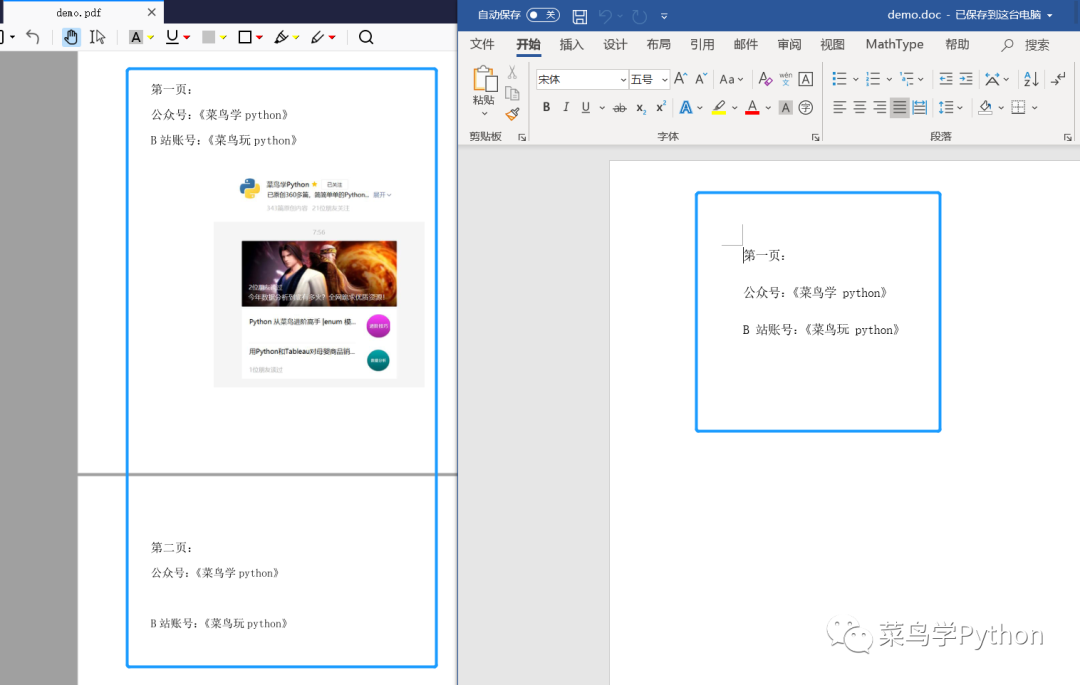Customize the Quick Access Toolbar dropdown
1080x685 pixels.
click(664, 16)
